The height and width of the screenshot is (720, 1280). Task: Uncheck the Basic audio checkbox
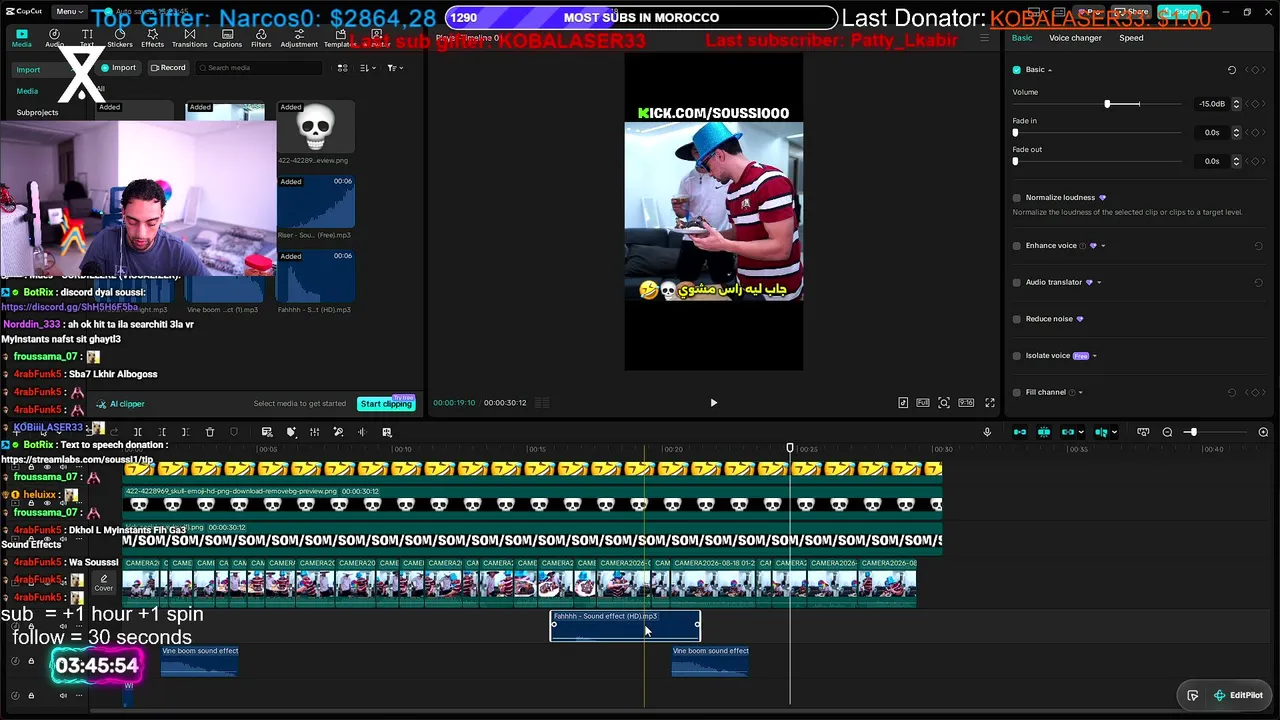[1017, 70]
